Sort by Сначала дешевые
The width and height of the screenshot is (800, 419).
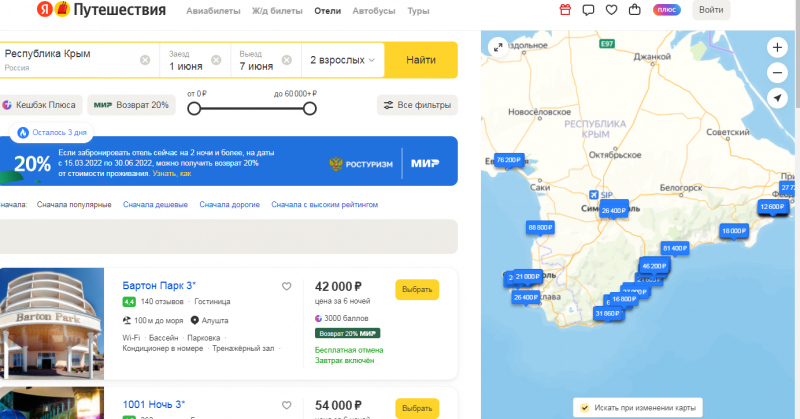(155, 205)
